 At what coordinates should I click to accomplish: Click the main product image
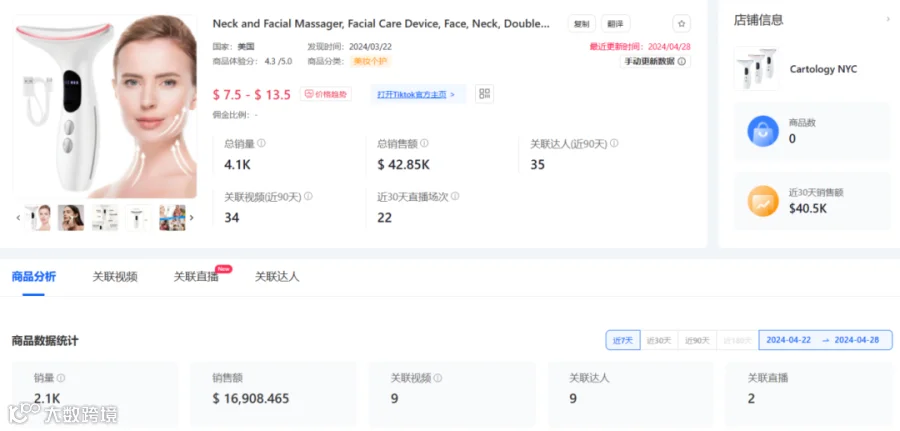pos(105,107)
